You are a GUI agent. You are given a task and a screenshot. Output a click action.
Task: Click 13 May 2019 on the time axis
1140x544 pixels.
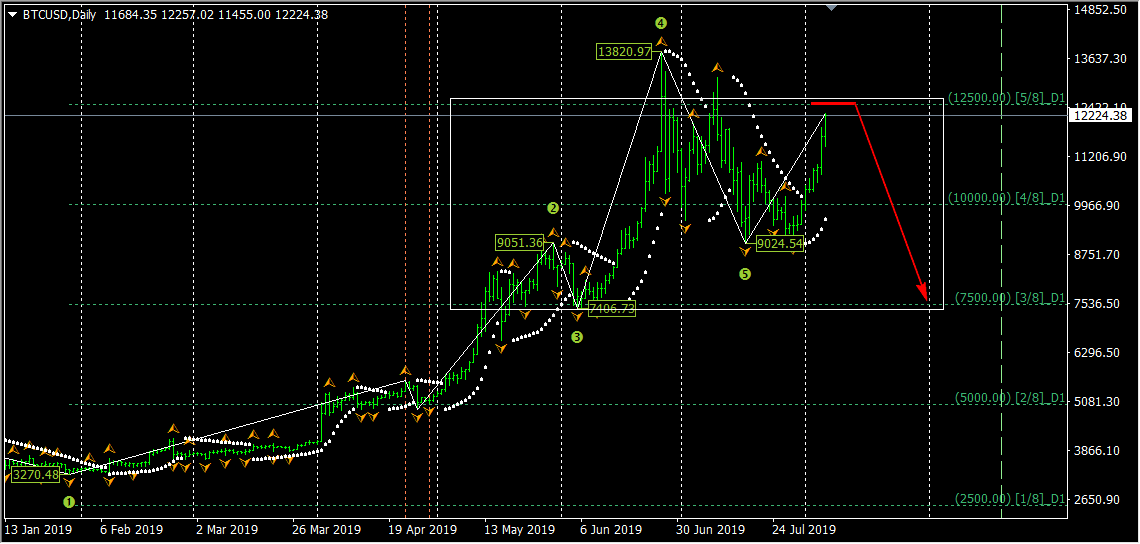(x=519, y=529)
